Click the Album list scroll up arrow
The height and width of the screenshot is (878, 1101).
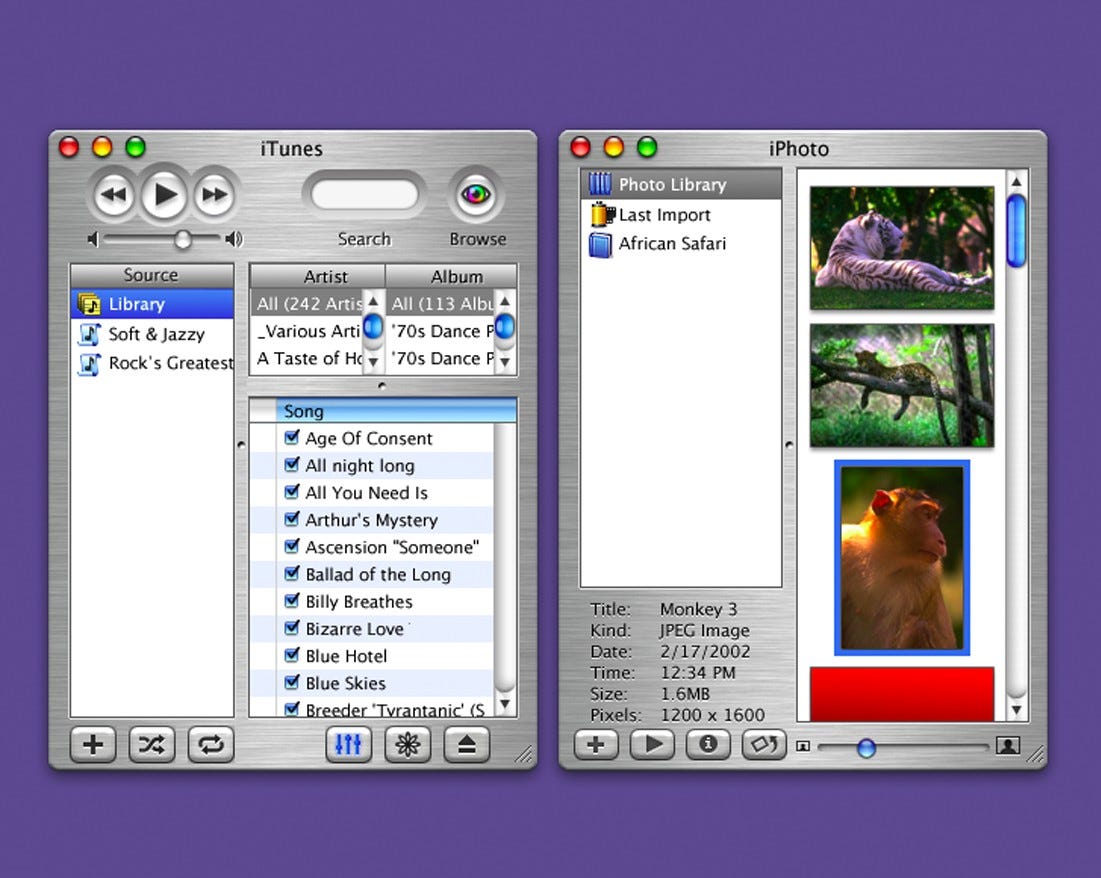[505, 301]
